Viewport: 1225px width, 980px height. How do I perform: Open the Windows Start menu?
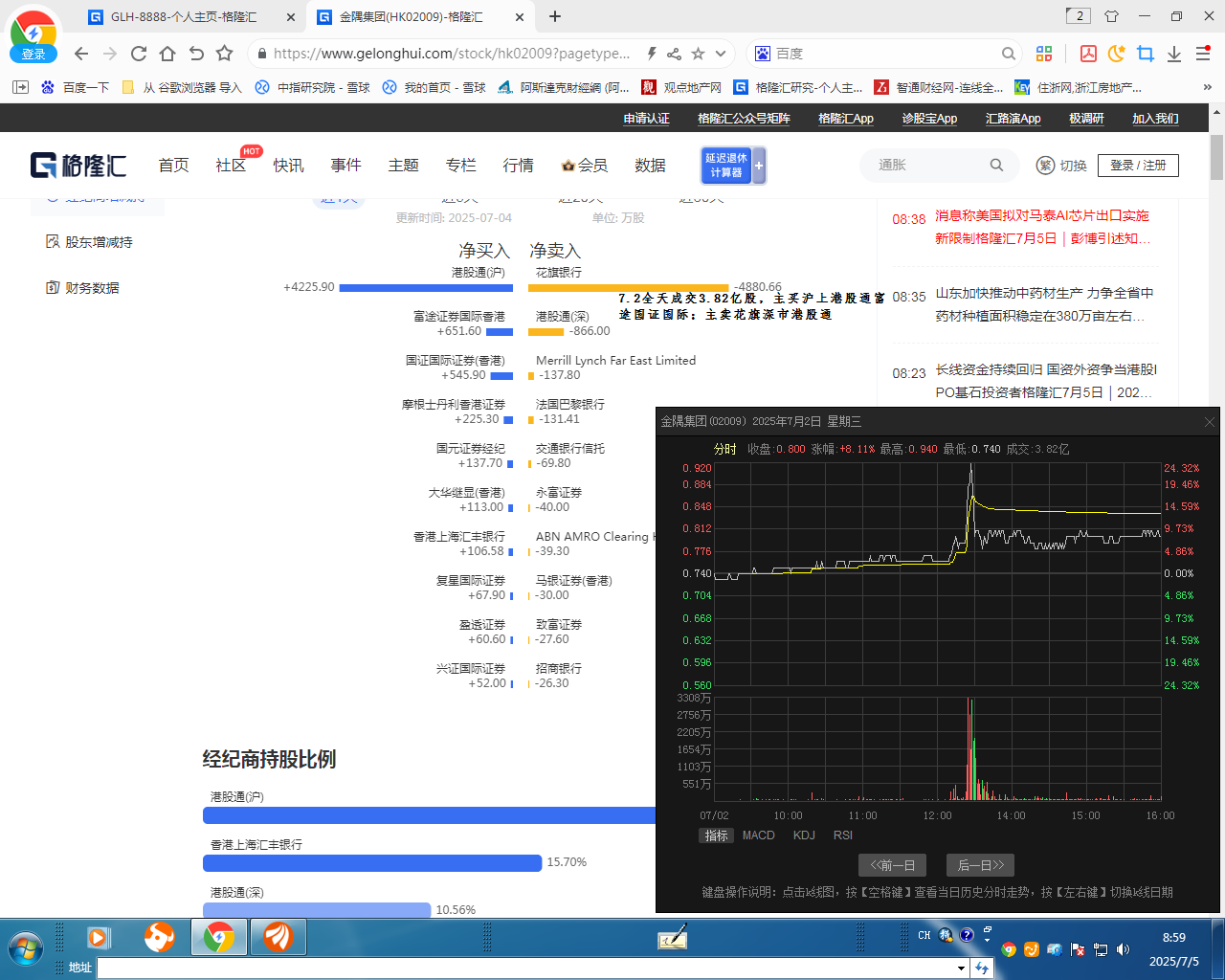pos(26,948)
